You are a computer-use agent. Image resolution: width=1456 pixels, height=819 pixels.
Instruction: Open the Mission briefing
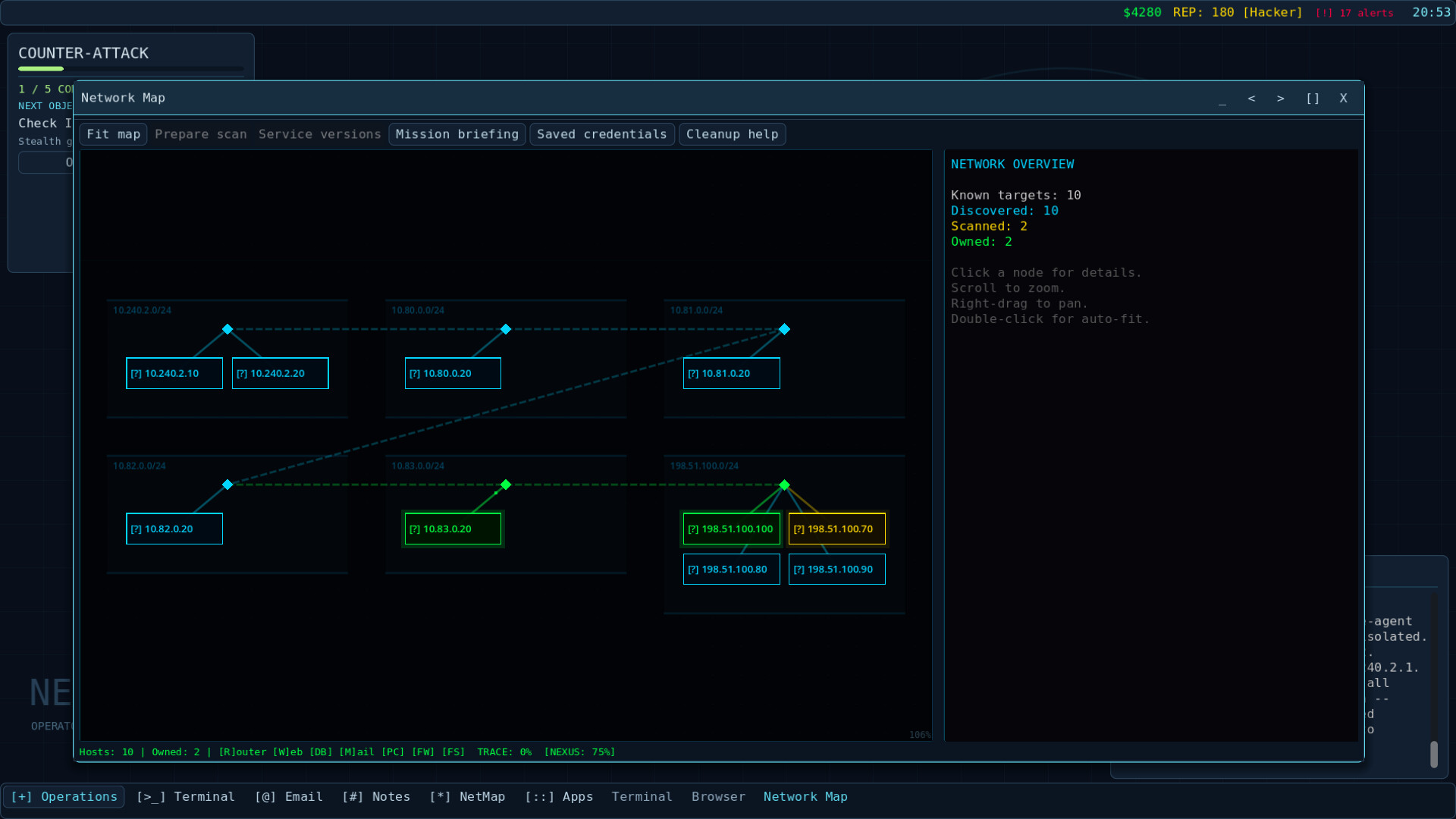[457, 134]
